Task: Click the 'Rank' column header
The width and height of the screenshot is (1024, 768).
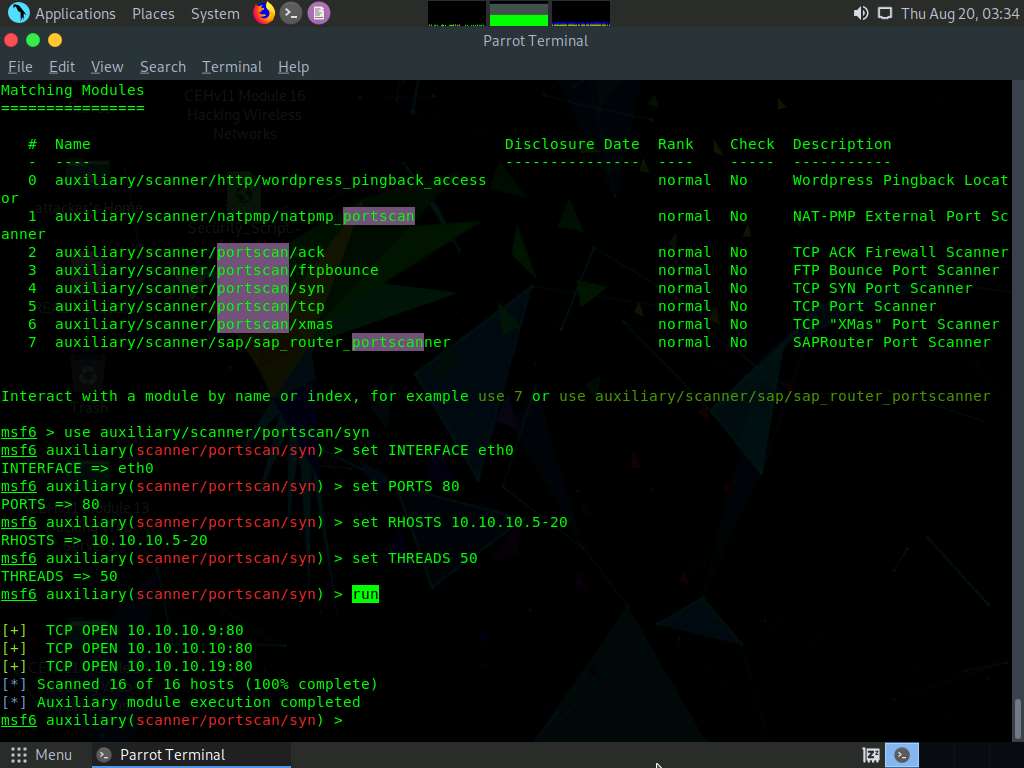Action: click(x=675, y=144)
